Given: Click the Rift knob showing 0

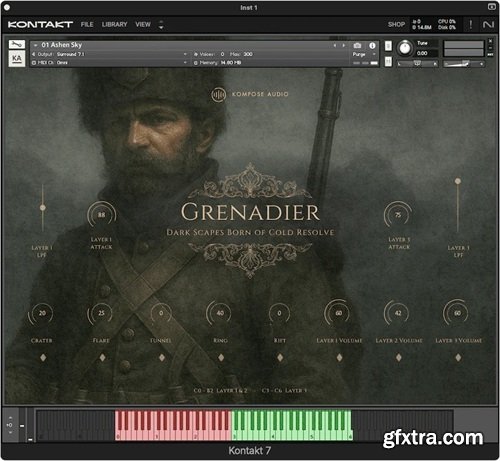Looking at the screenshot, I should click(279, 313).
